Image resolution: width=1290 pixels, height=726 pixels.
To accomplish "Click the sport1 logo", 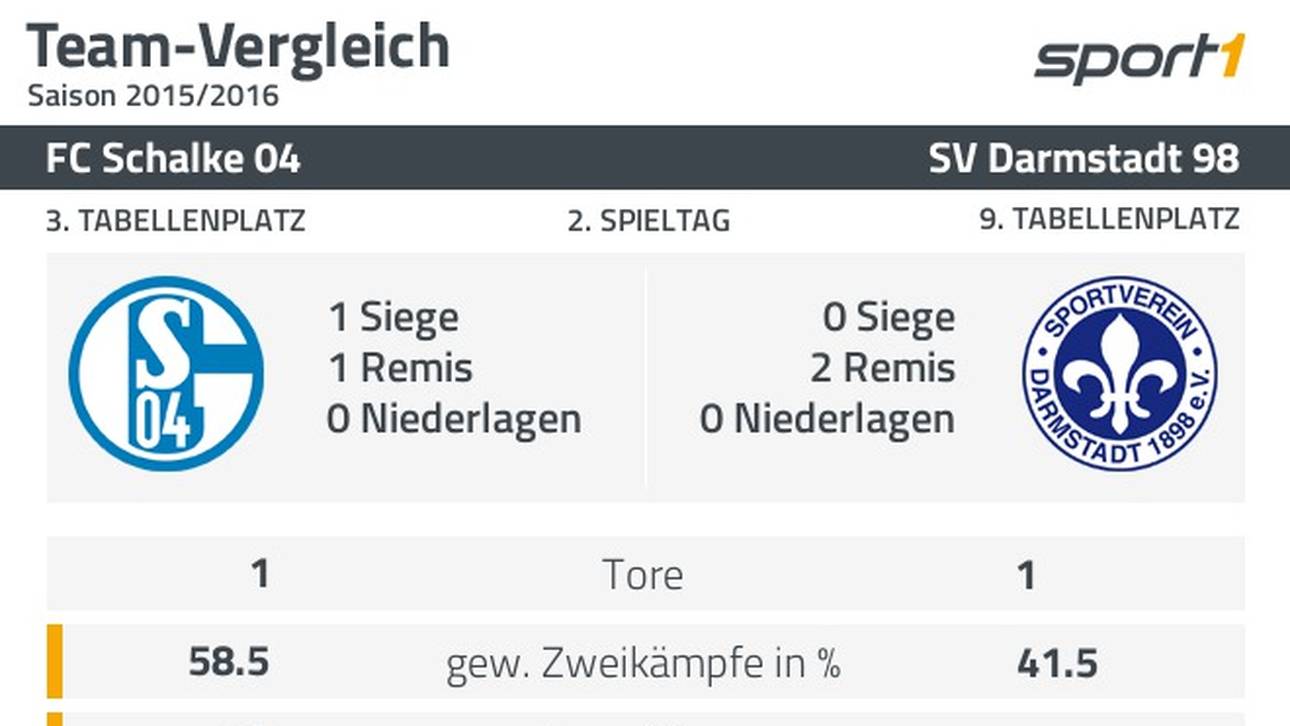I will (x=1140, y=59).
